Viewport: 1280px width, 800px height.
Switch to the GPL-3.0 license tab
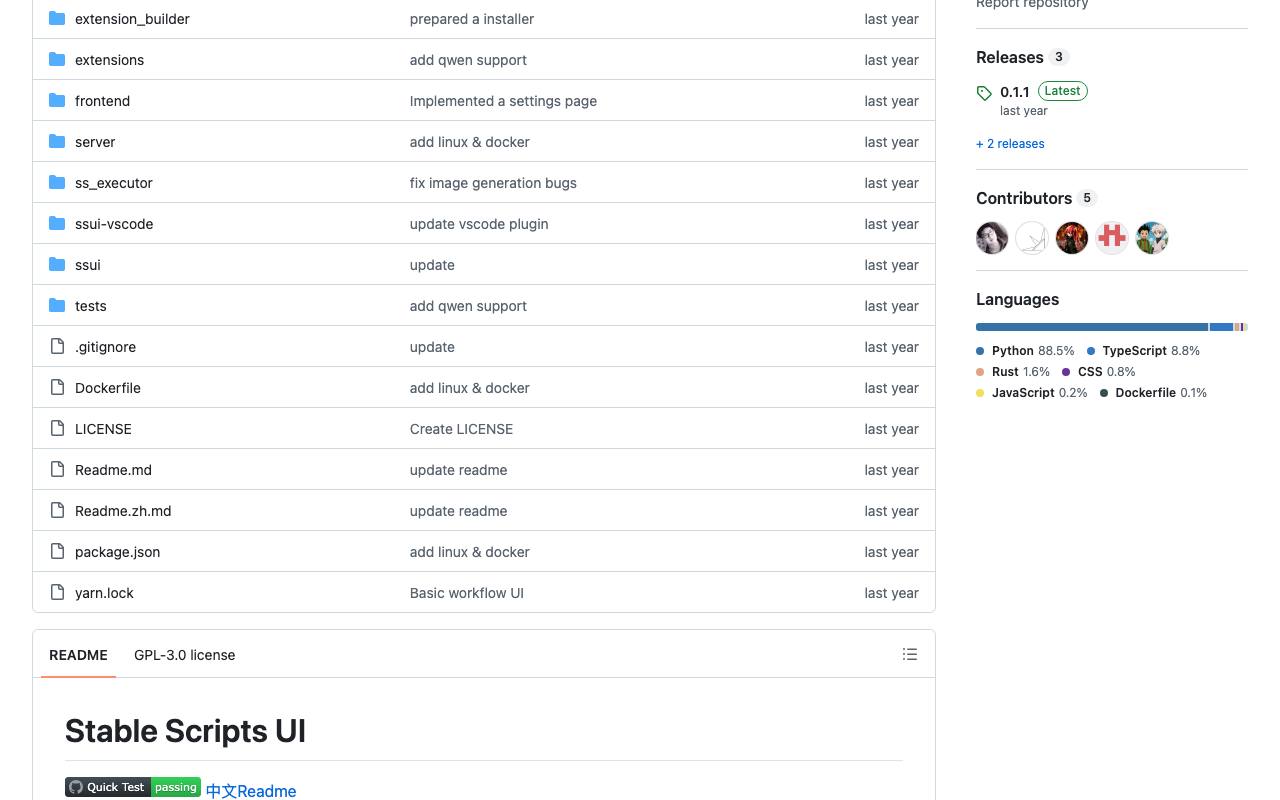[x=185, y=655]
